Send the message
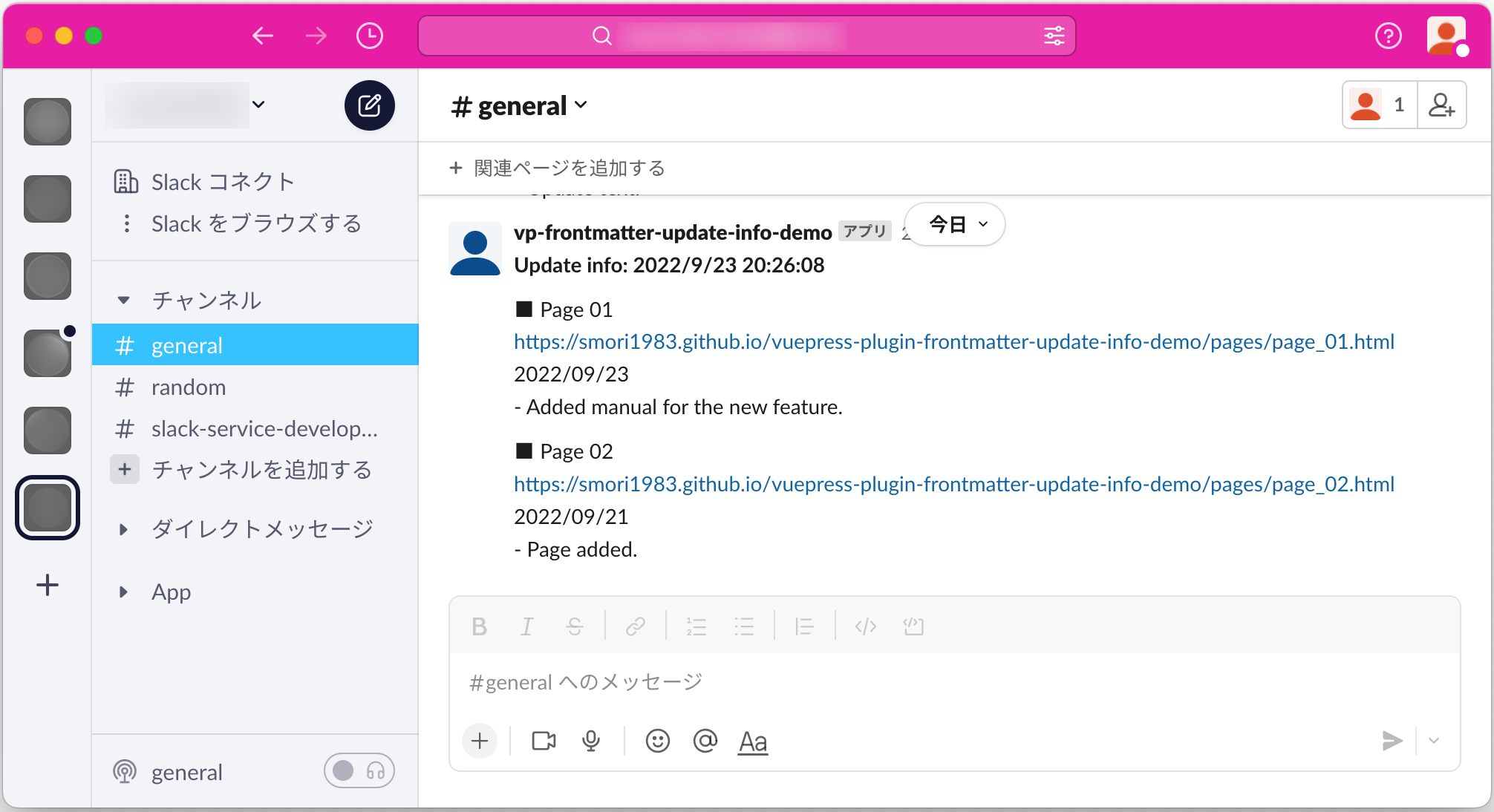The image size is (1494, 812). 1392,741
